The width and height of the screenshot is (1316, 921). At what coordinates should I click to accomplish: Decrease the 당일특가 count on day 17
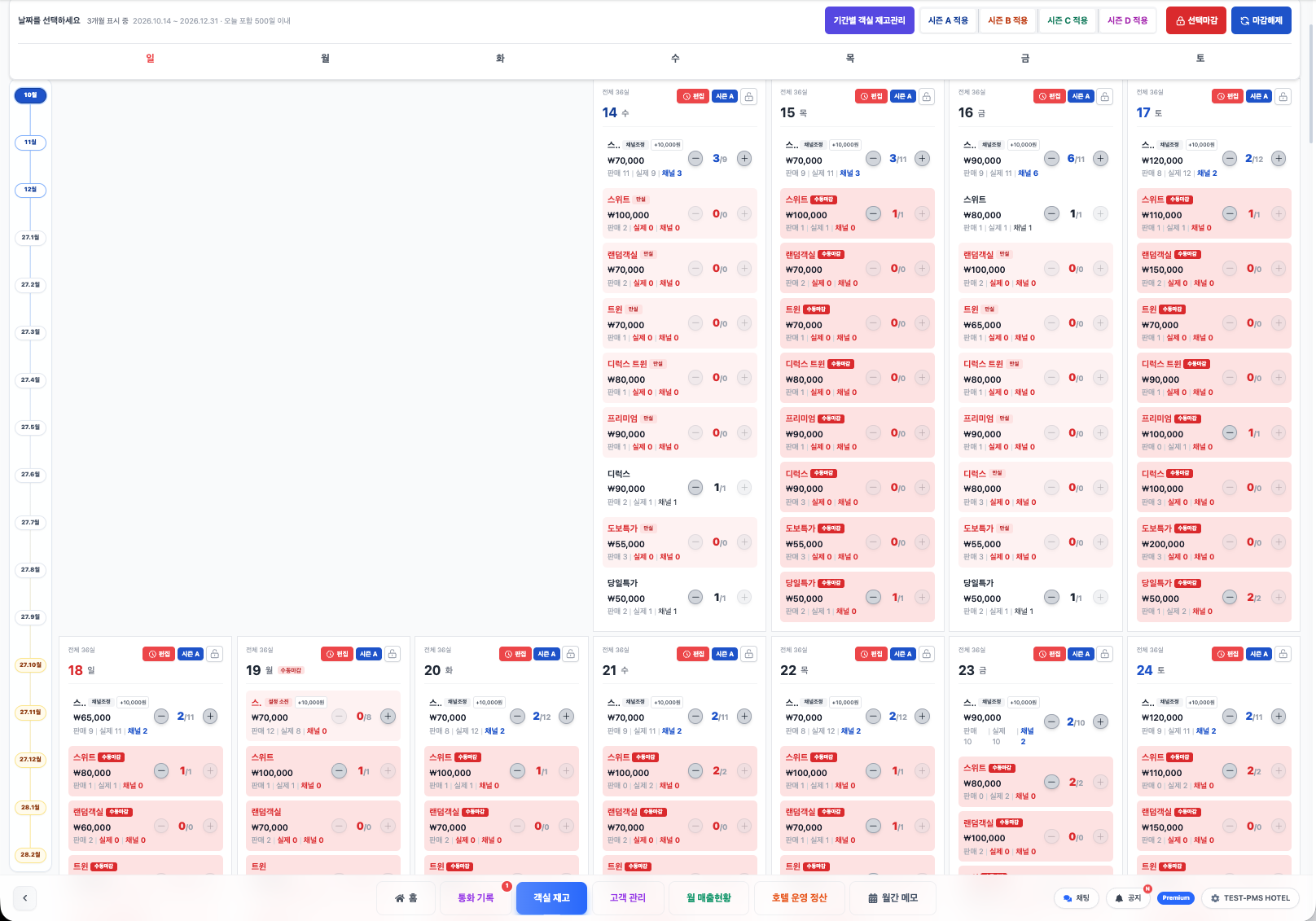pos(1230,597)
